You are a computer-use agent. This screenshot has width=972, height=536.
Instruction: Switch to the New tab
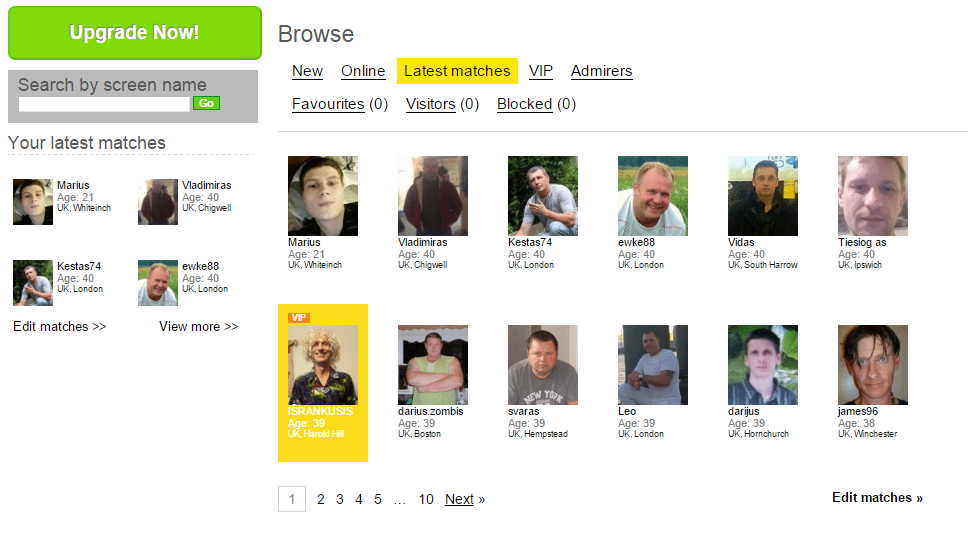pos(307,71)
